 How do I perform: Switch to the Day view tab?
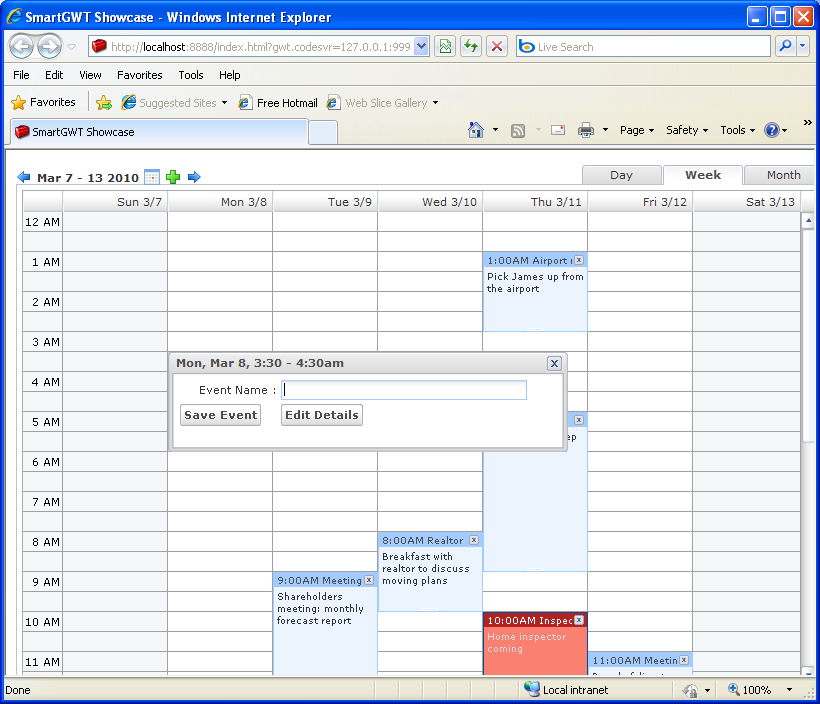[x=621, y=175]
